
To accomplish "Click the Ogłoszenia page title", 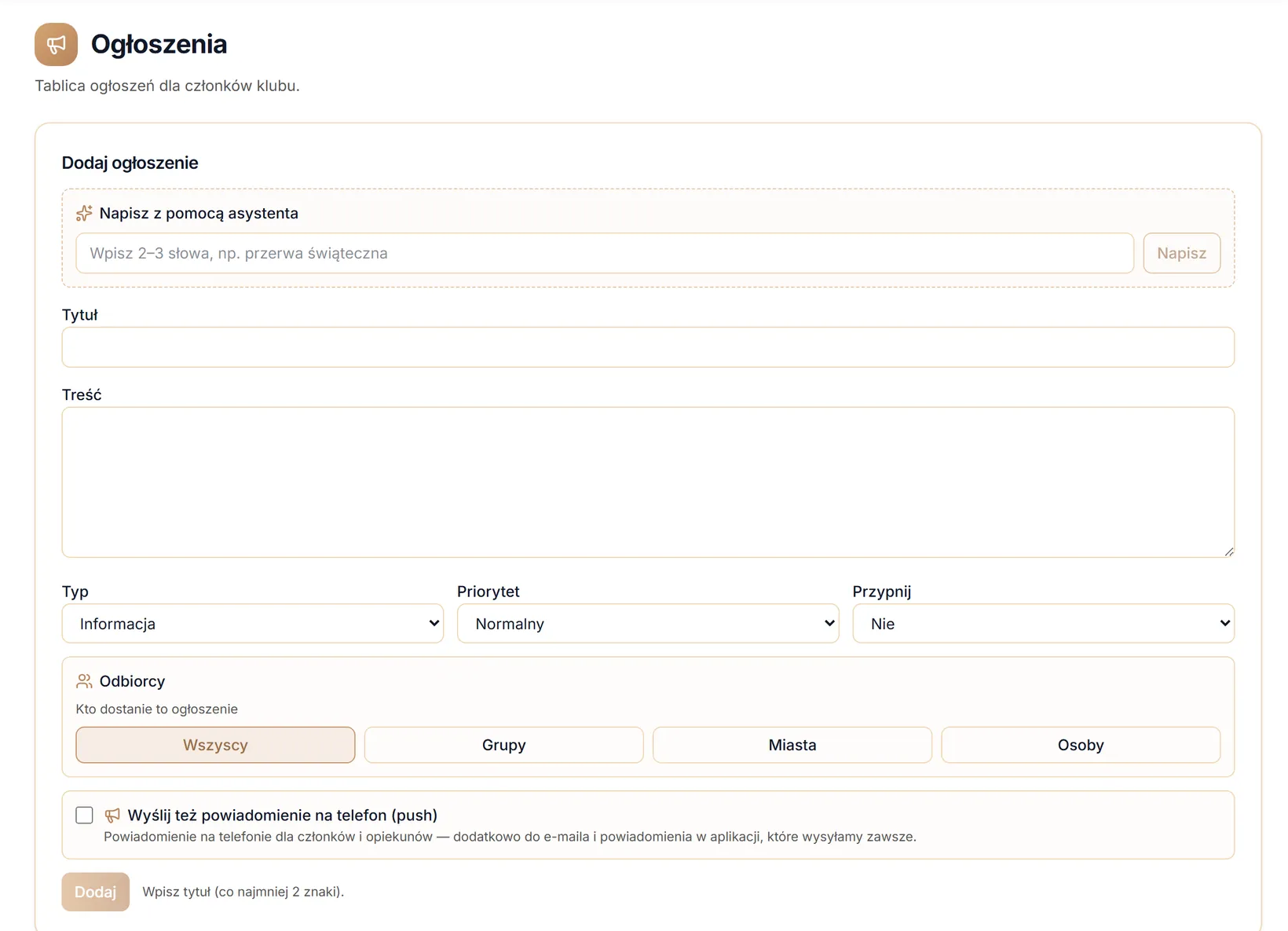I will click(159, 44).
